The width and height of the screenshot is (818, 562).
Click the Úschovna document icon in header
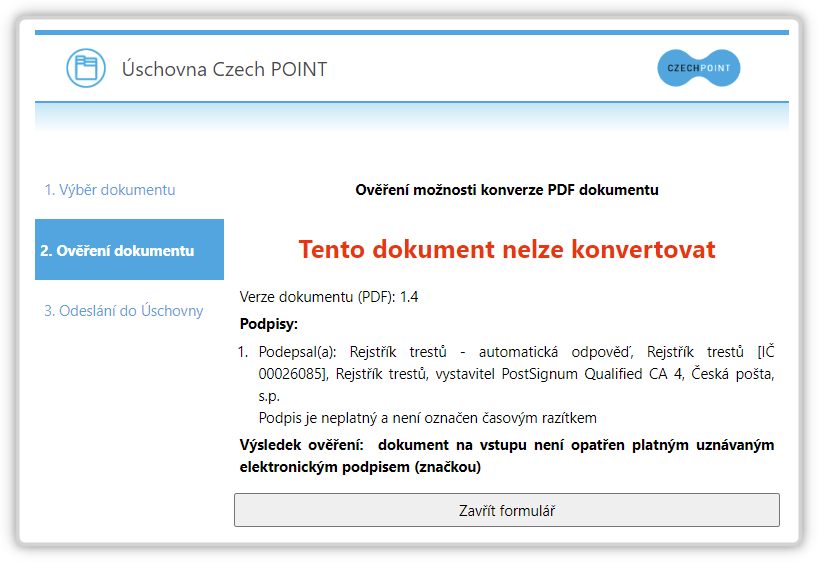coord(86,68)
